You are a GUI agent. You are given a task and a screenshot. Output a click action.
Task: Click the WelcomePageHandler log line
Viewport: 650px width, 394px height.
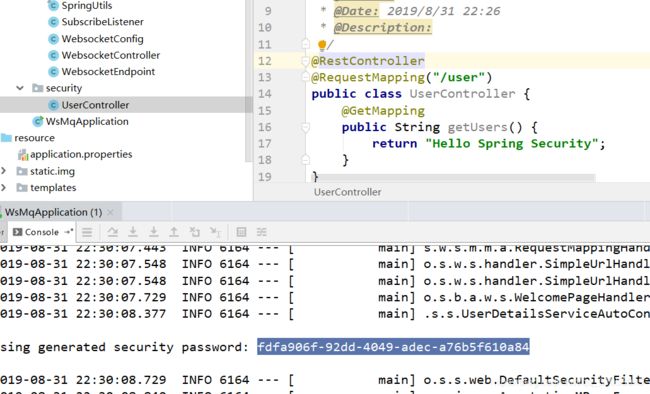325,297
